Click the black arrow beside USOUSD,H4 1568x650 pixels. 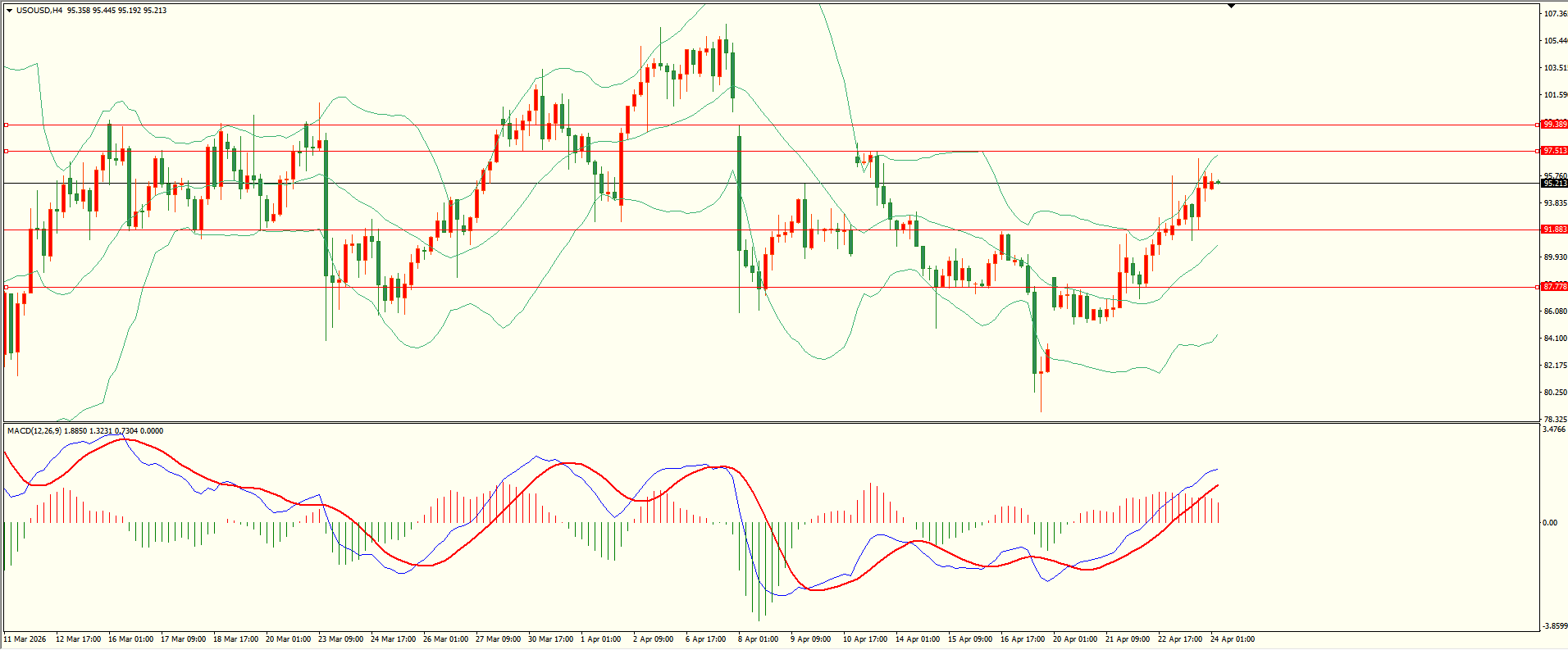point(9,11)
